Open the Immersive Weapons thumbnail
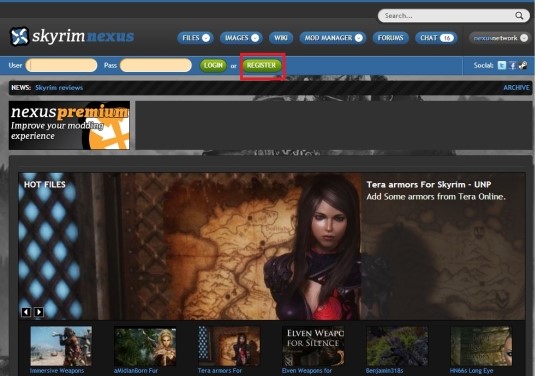Image resolution: width=550 pixels, height=376 pixels. click(61, 346)
